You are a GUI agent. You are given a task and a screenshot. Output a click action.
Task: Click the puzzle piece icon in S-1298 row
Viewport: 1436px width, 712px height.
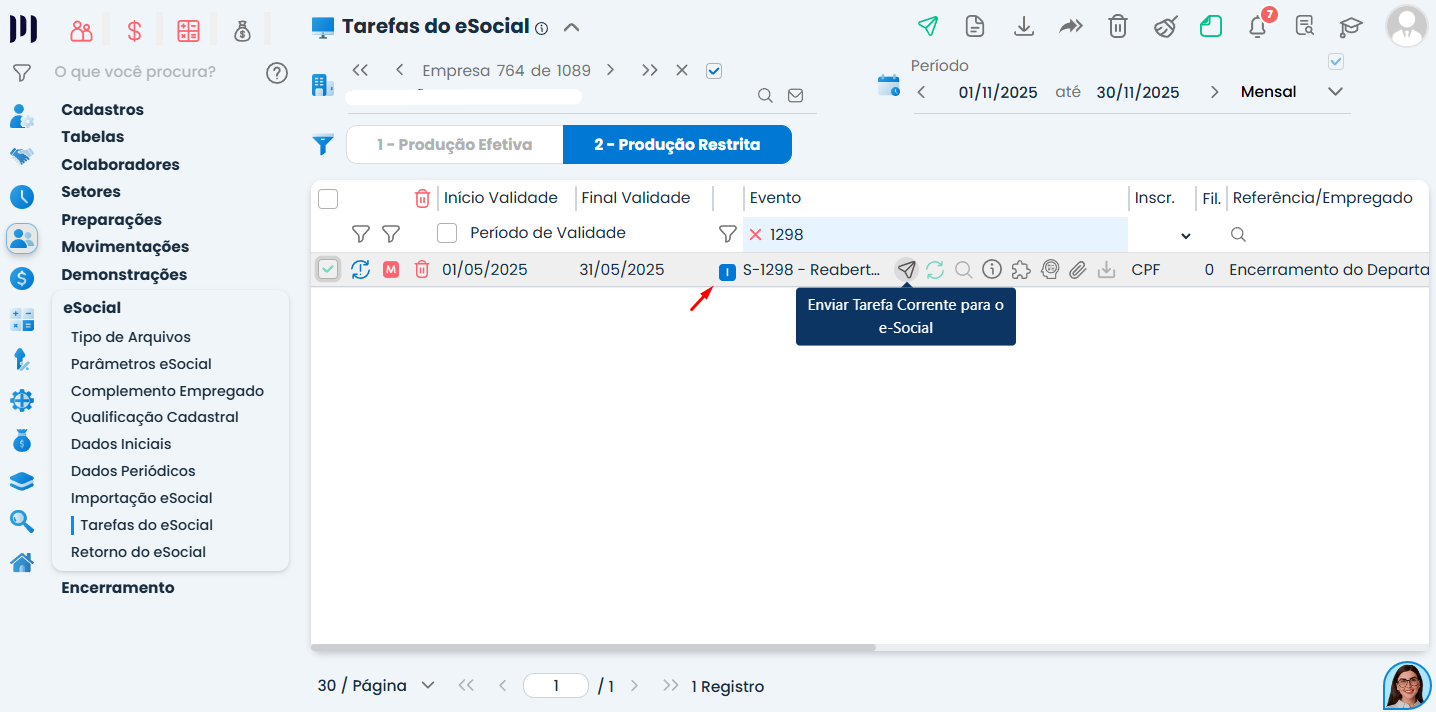[1021, 269]
